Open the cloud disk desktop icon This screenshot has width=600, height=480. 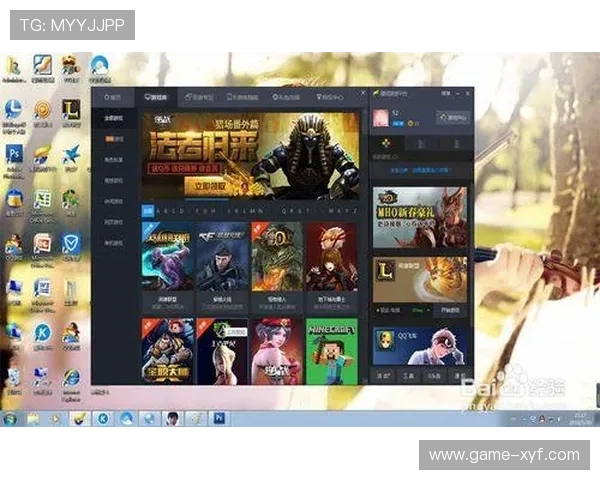99,65
